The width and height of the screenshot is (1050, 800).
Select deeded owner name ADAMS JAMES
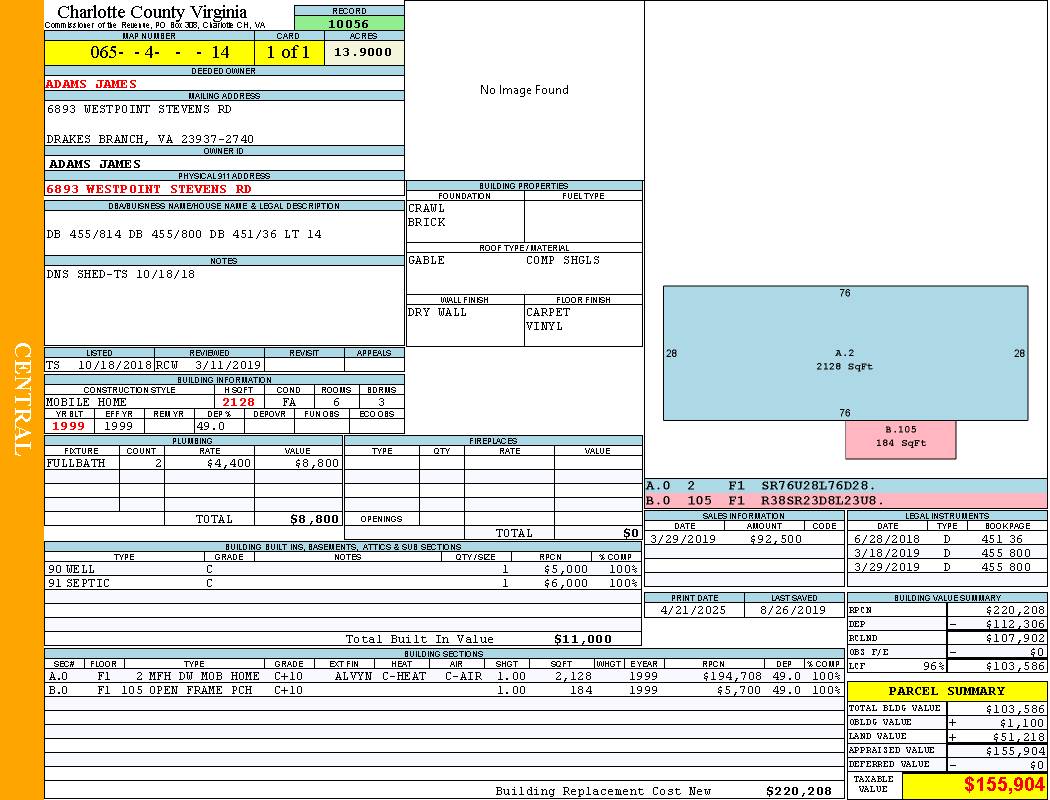pyautogui.click(x=91, y=84)
